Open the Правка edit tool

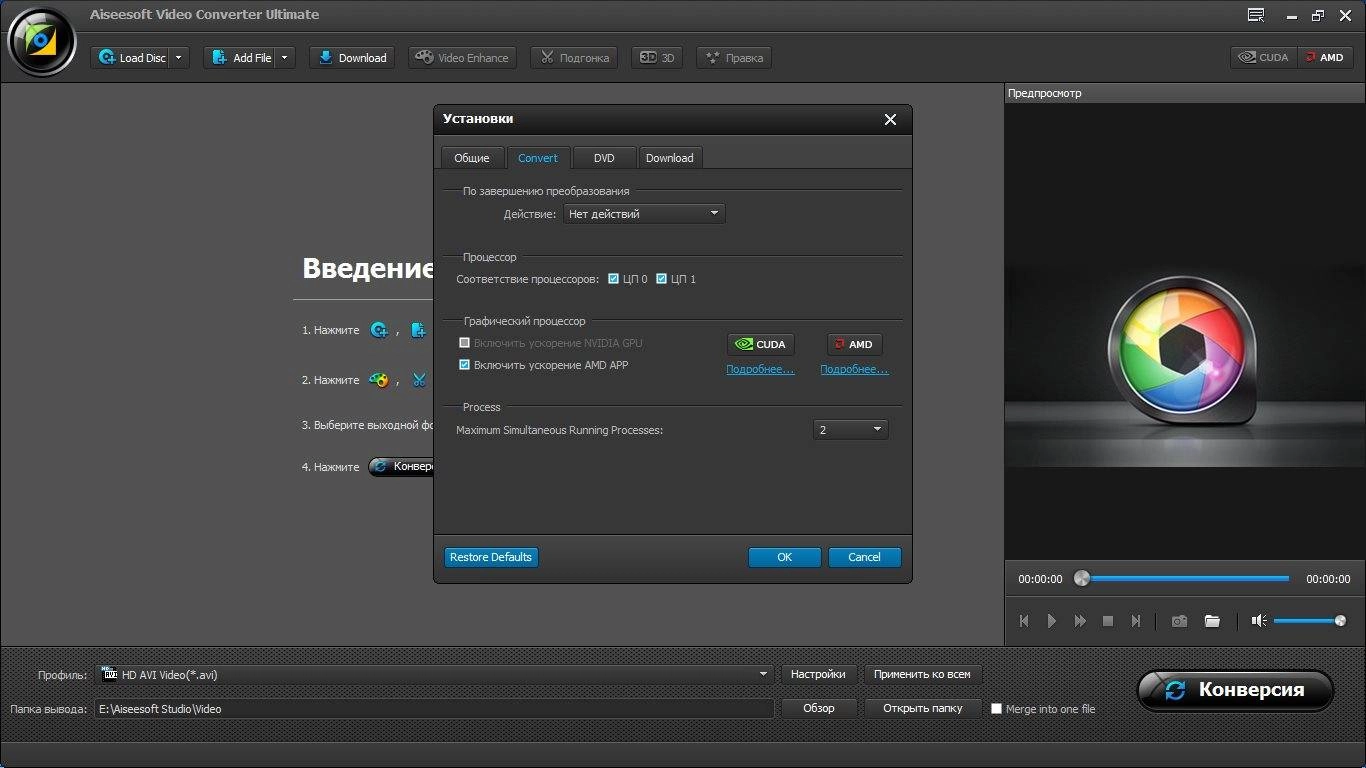click(734, 58)
